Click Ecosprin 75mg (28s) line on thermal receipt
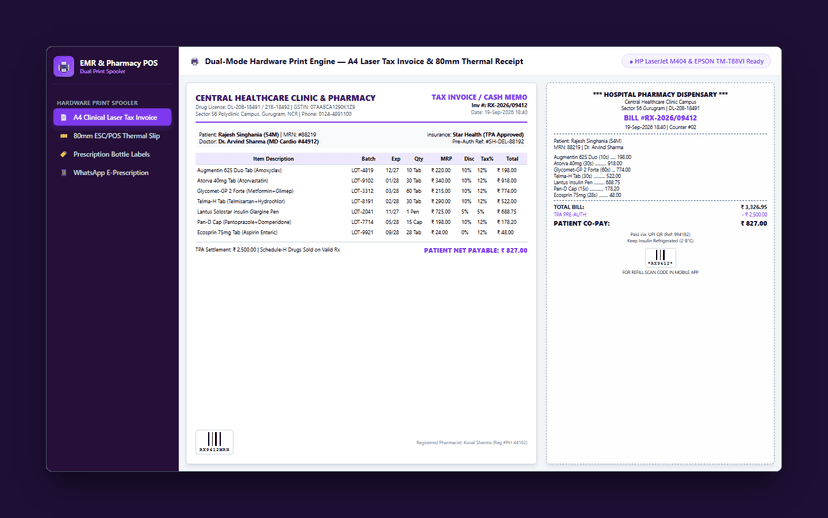This screenshot has width=828, height=518. (x=587, y=195)
